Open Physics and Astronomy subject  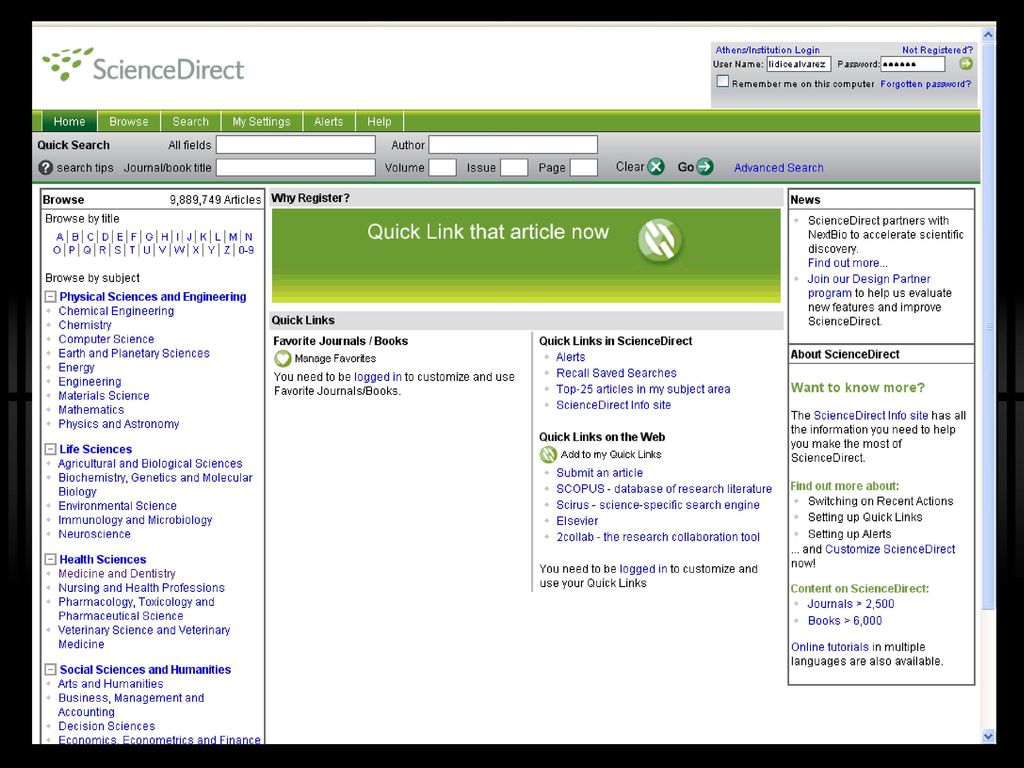click(x=119, y=424)
